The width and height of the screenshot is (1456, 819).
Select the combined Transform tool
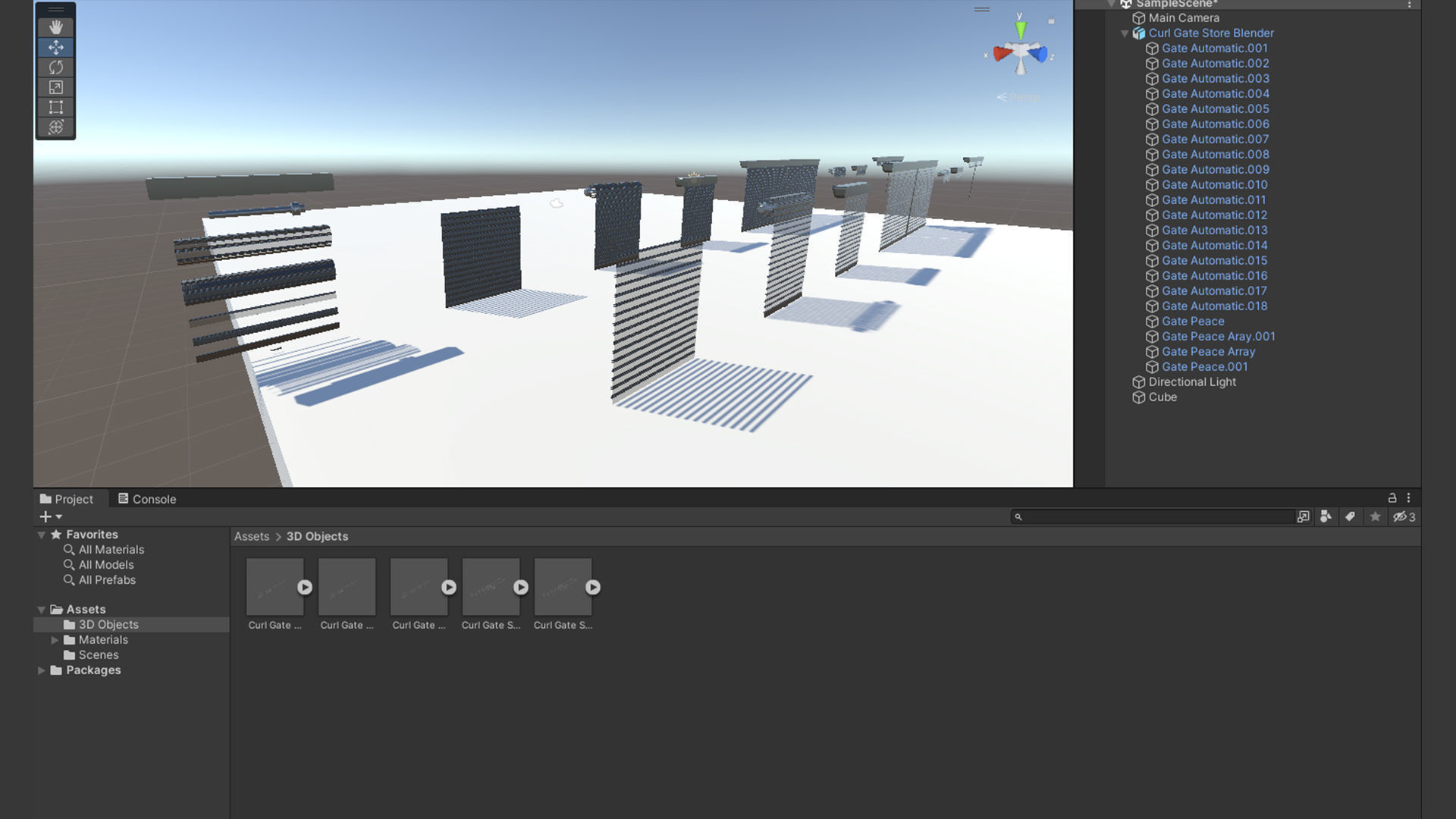tap(55, 127)
